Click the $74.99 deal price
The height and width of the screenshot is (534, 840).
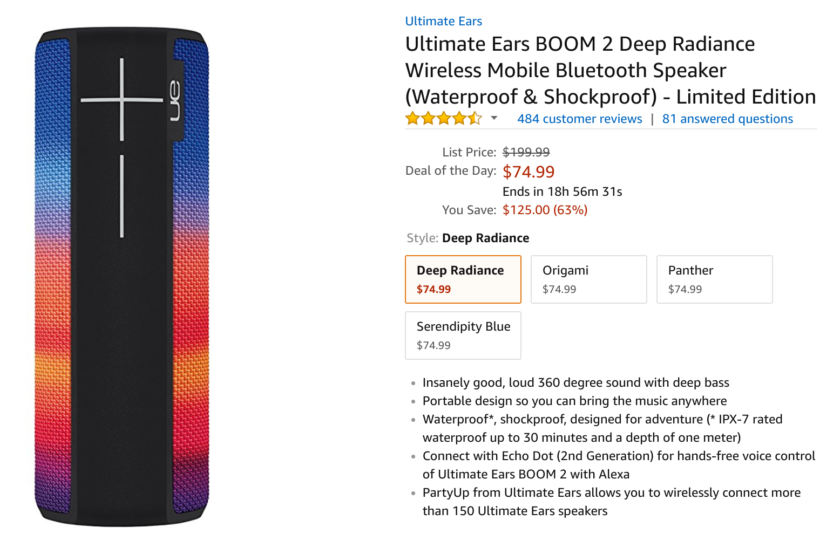click(x=528, y=172)
